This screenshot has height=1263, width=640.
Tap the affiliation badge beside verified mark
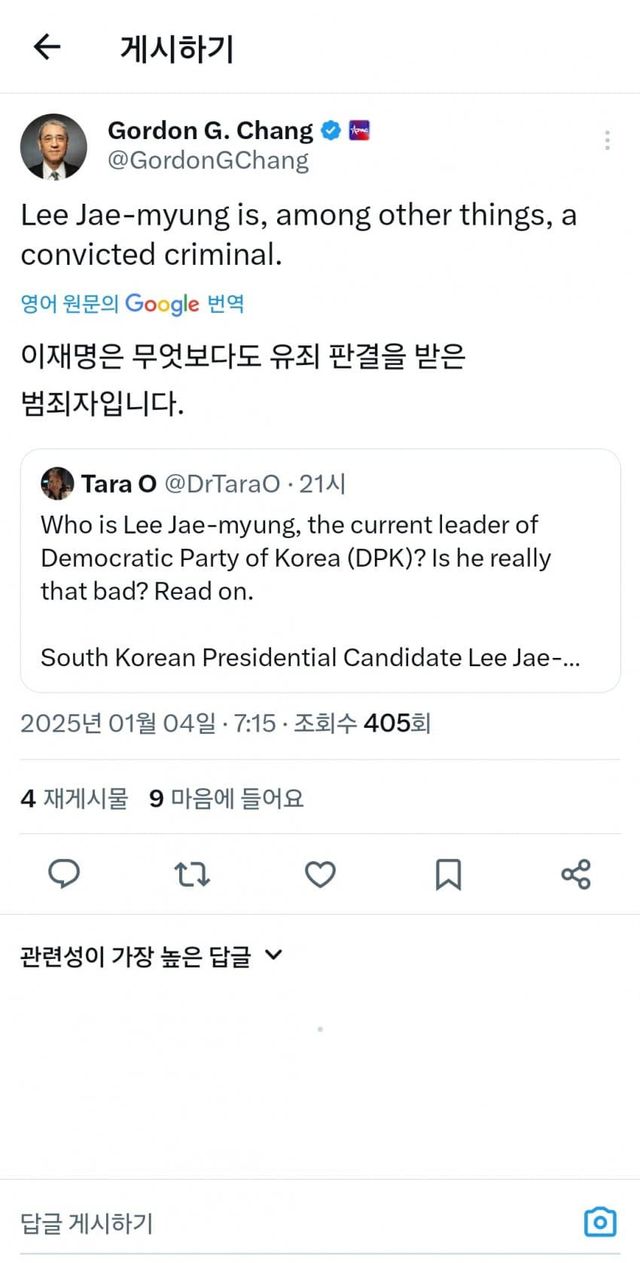pos(359,130)
